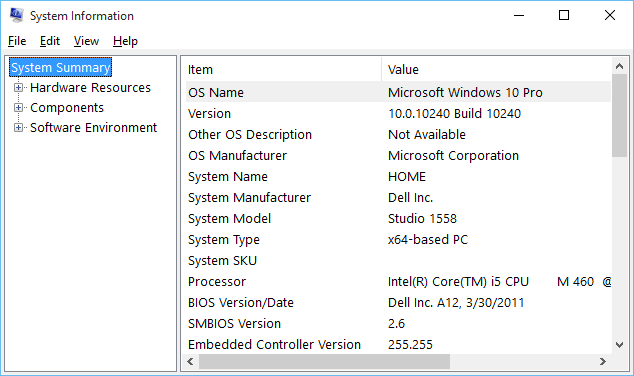The image size is (634, 376).
Task: Select the Version row label
Action: 209,114
